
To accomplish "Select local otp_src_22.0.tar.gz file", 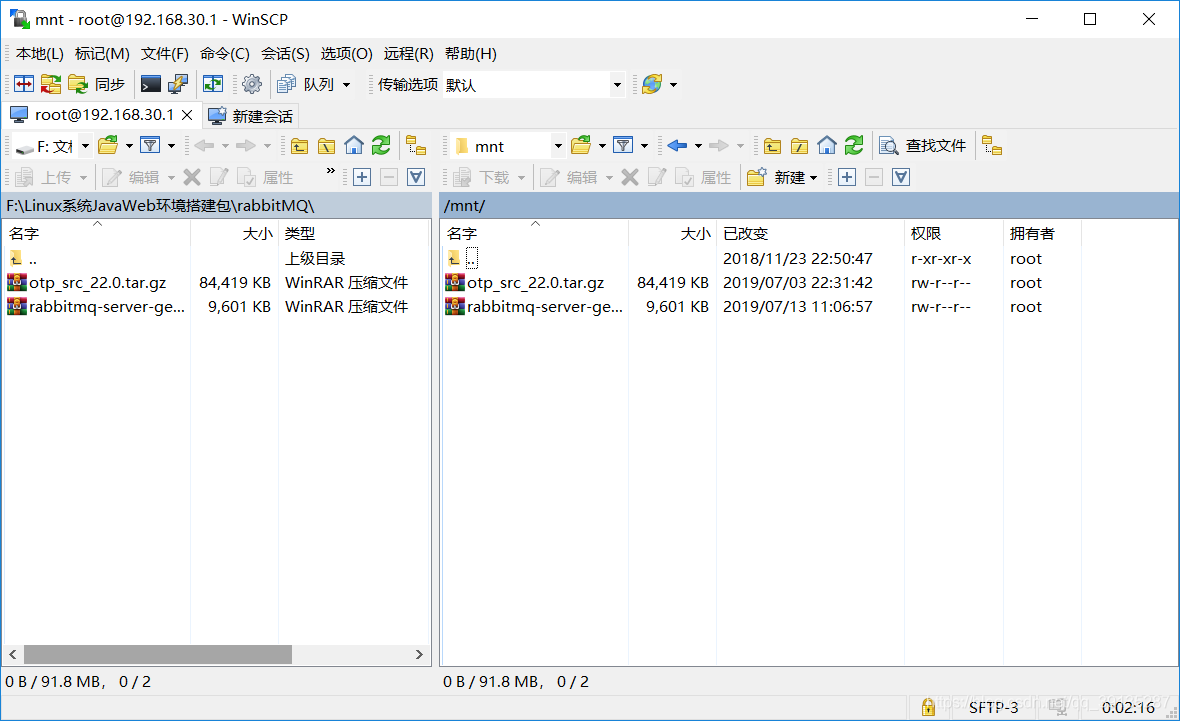I will click(96, 282).
